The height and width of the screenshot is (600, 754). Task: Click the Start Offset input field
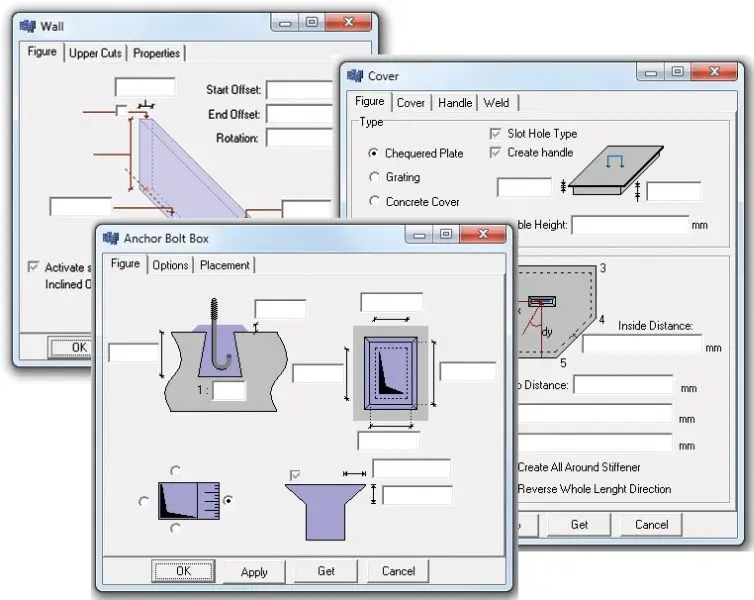(298, 90)
